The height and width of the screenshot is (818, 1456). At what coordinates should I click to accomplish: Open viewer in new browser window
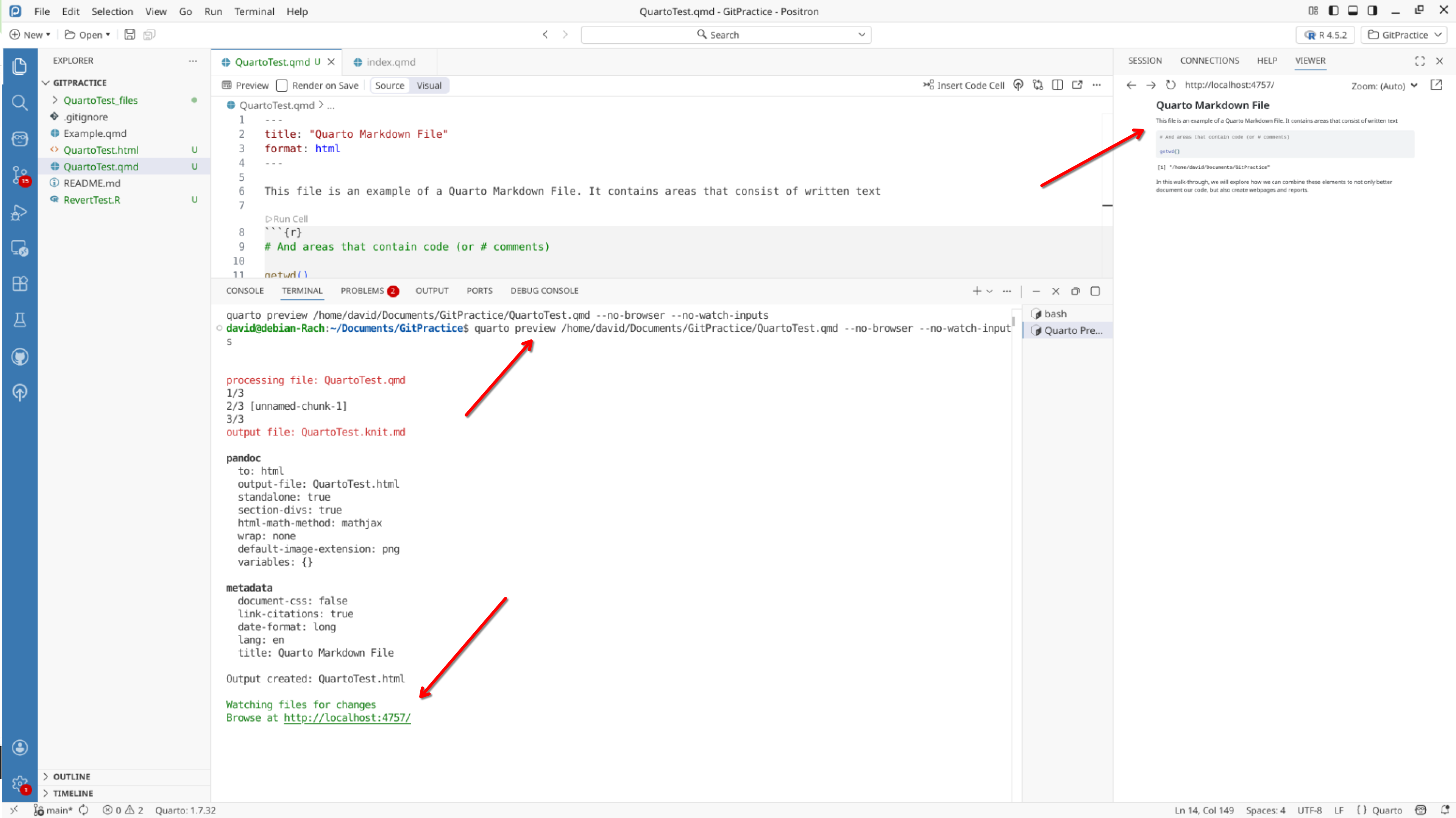(1436, 85)
